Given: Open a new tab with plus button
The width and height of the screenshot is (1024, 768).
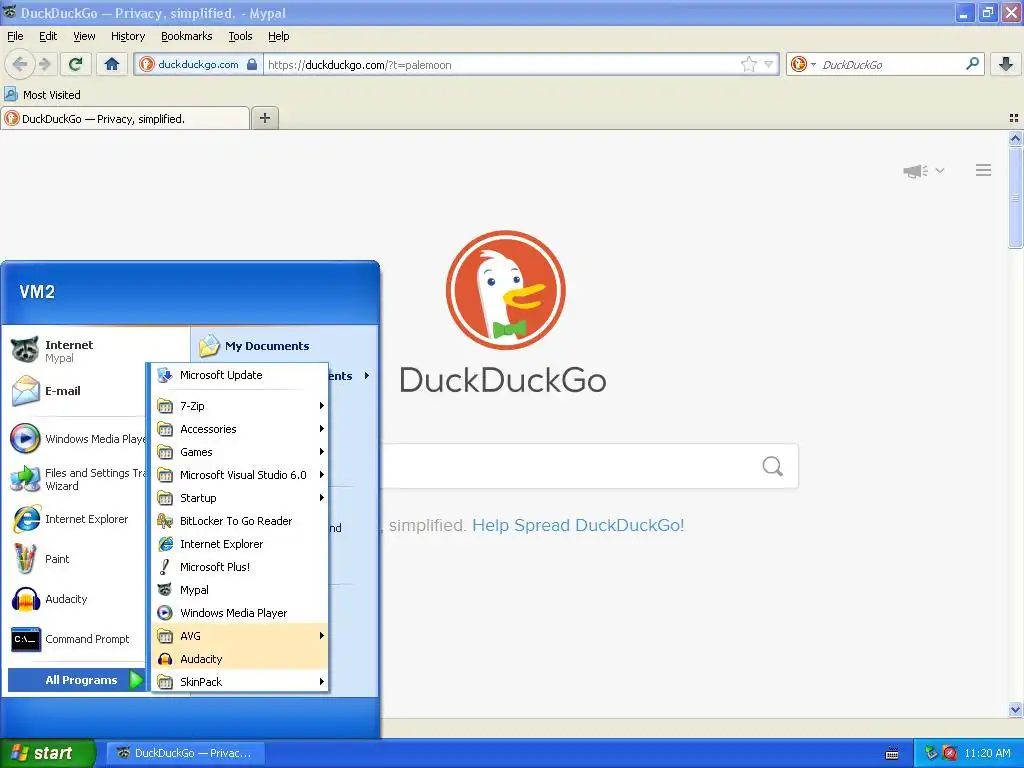Looking at the screenshot, I should [x=264, y=118].
